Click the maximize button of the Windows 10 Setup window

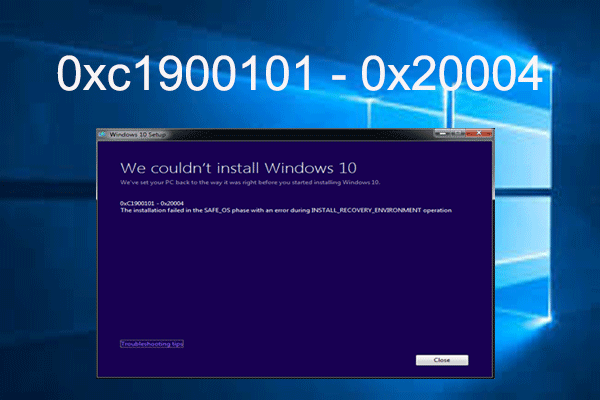tap(458, 133)
